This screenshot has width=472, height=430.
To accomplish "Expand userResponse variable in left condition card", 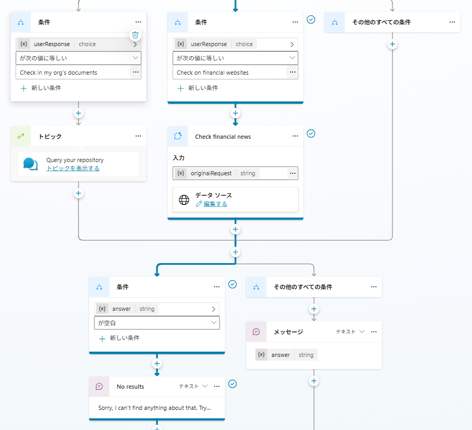I will [135, 44].
